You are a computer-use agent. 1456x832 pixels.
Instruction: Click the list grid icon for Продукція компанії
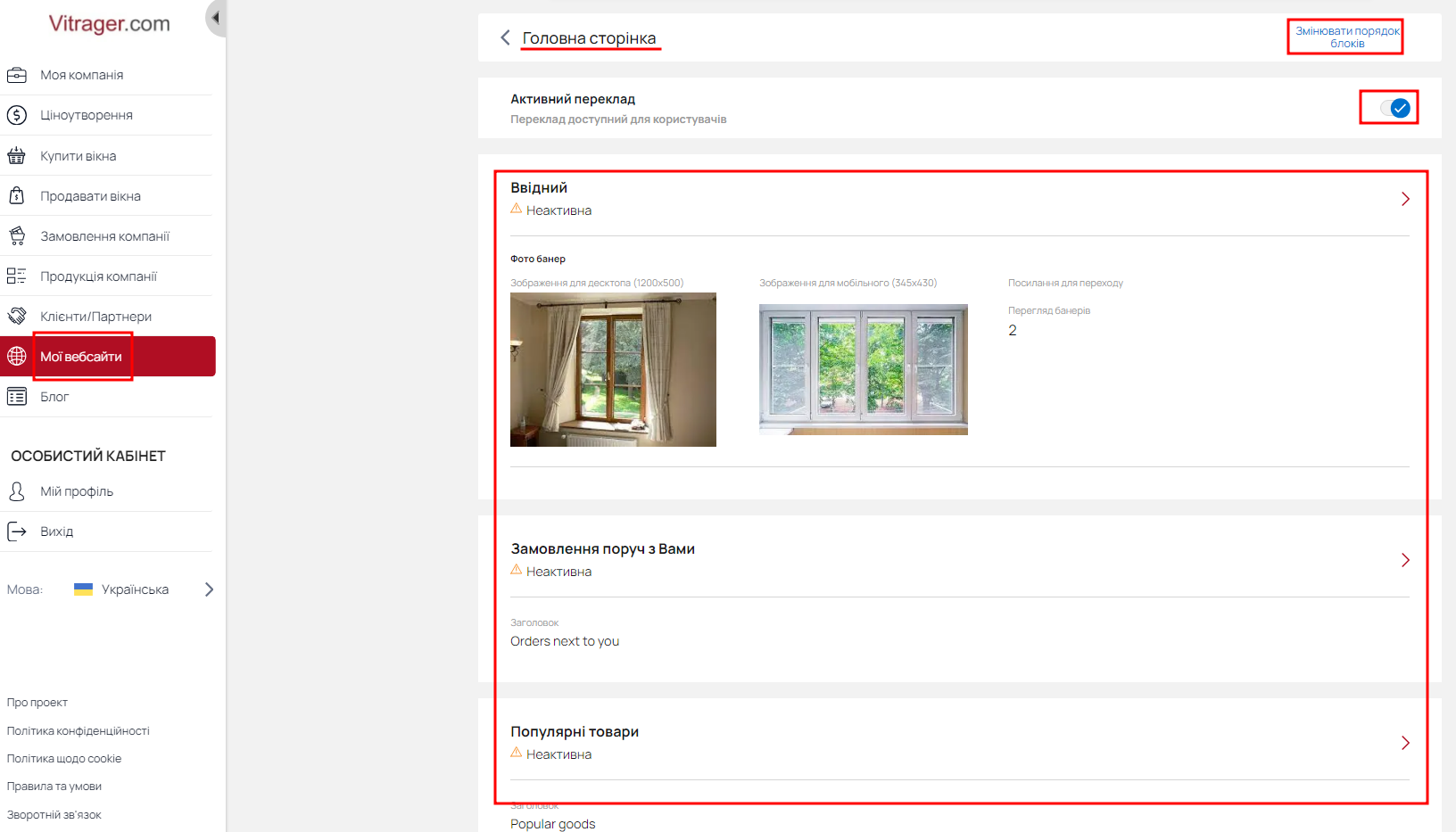pos(16,276)
